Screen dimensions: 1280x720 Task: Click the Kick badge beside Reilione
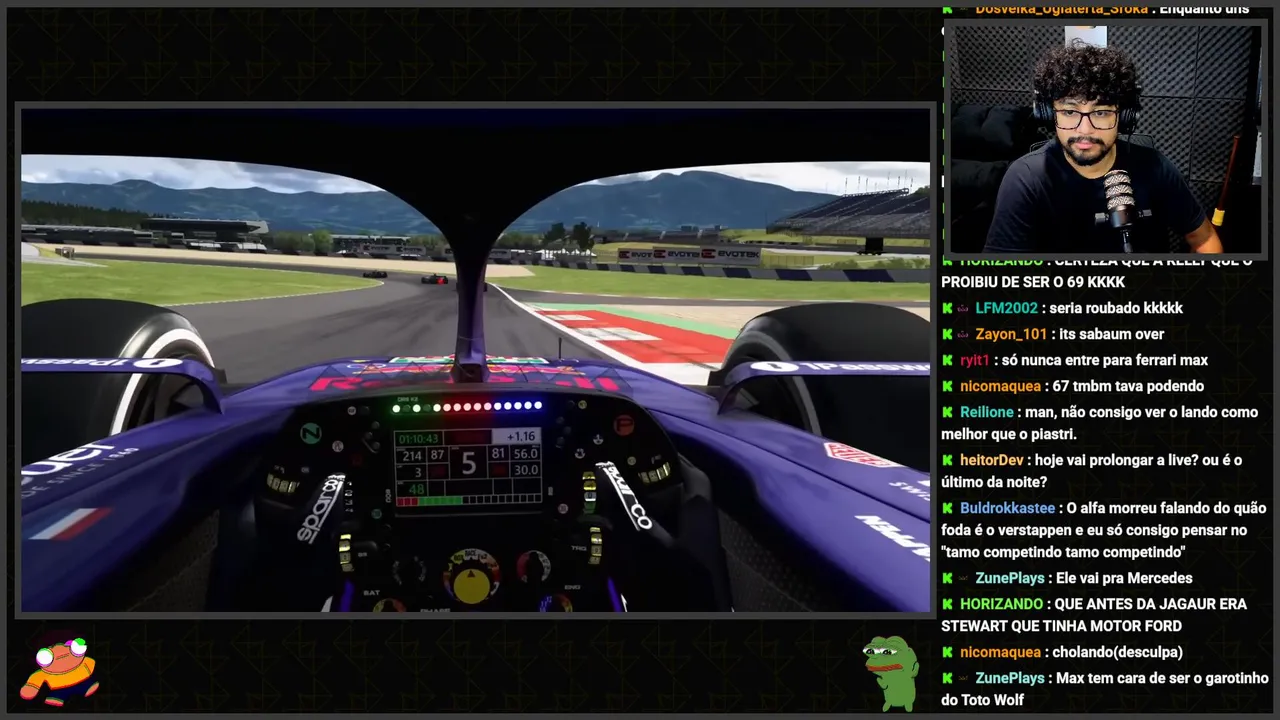coord(947,412)
